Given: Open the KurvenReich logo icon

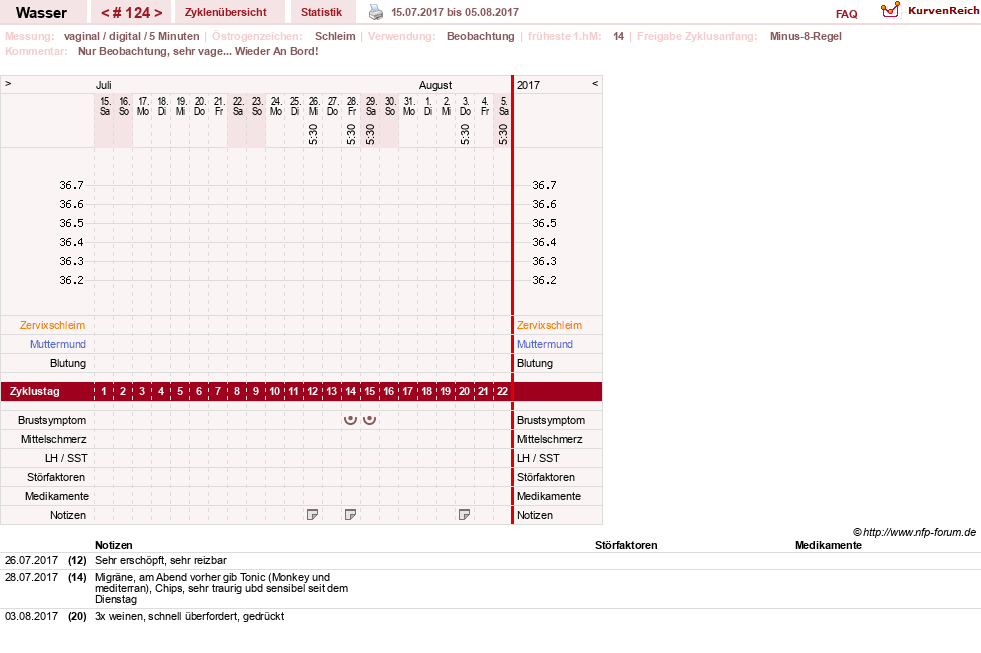Looking at the screenshot, I should coord(890,10).
